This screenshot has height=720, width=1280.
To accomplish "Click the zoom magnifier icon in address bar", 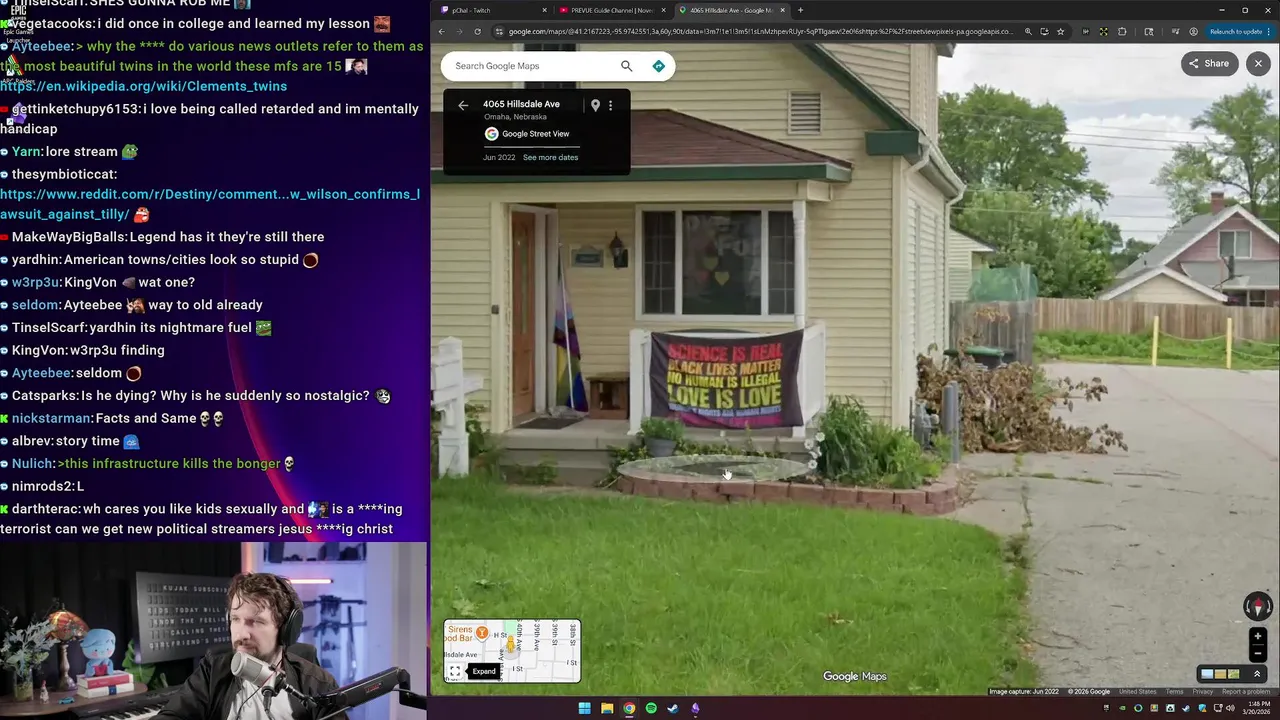I will pos(1028,32).
